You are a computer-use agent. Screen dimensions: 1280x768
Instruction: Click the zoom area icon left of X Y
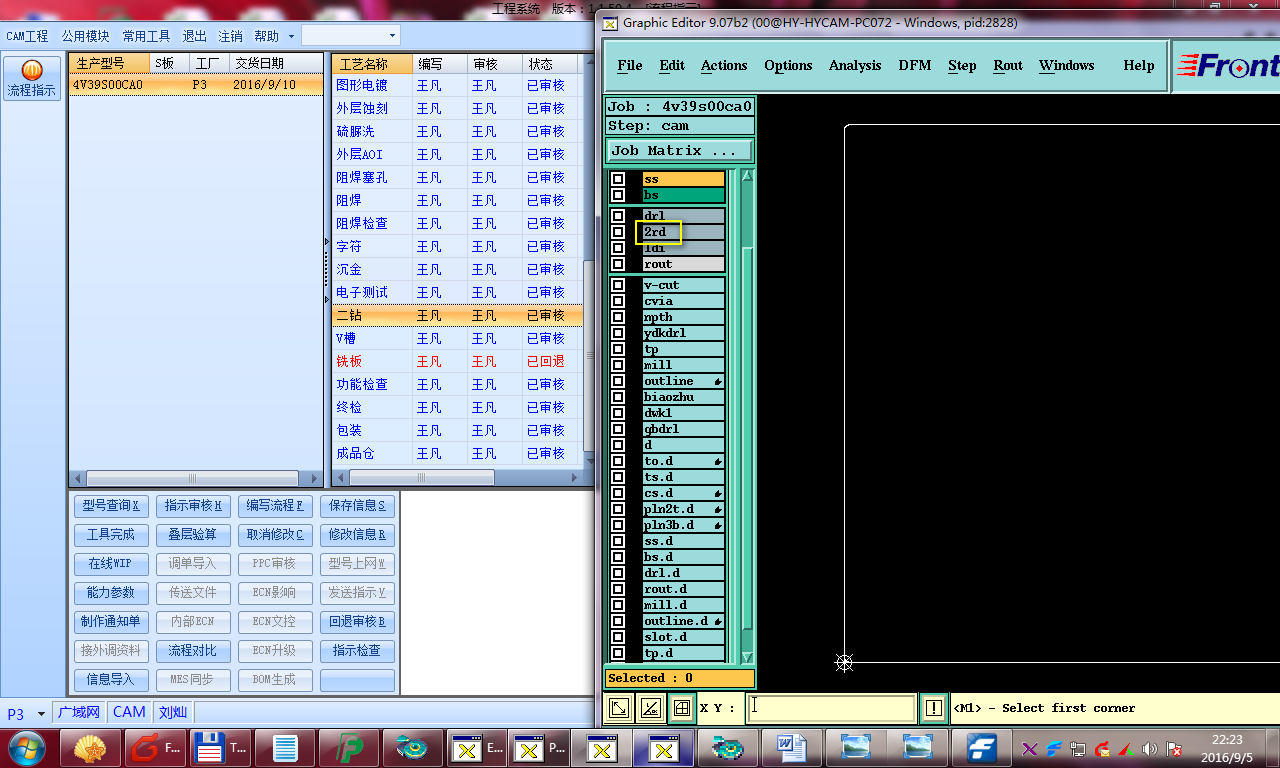(620, 708)
